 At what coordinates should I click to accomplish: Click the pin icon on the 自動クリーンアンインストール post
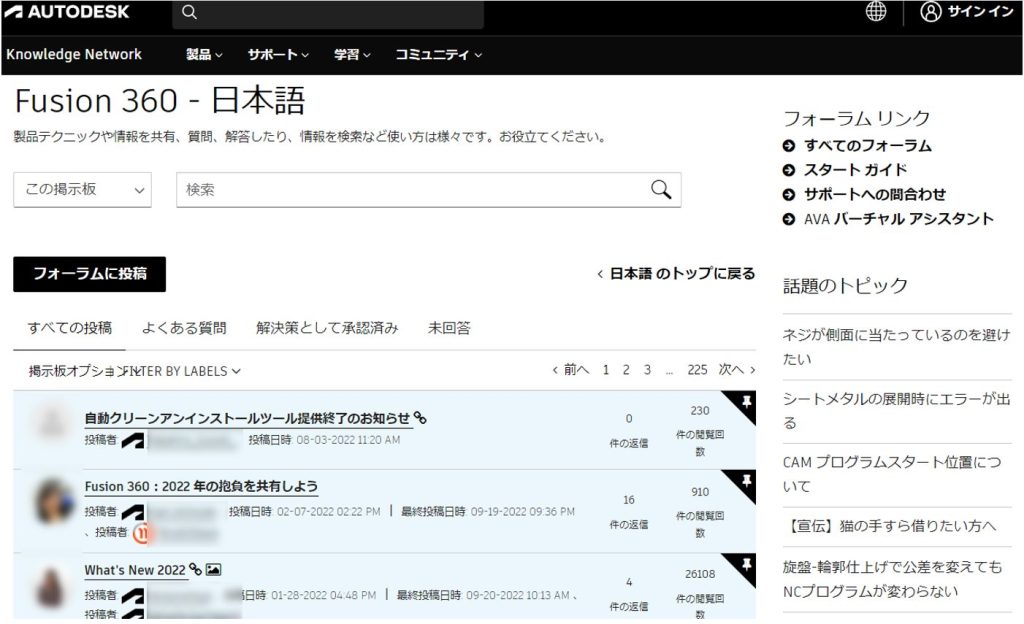point(746,401)
